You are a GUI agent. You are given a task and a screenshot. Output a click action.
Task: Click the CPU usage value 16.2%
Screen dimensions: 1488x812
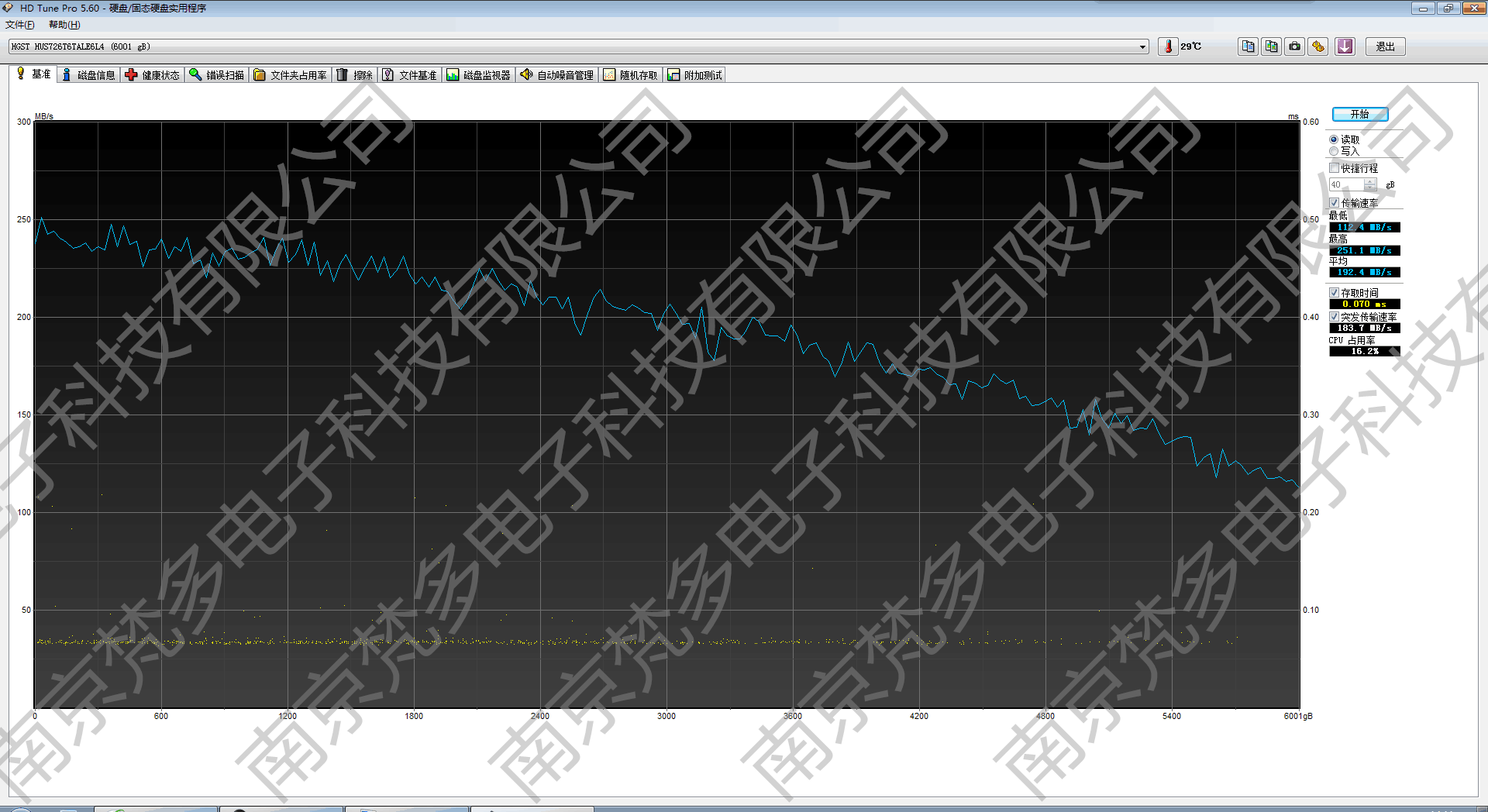(x=1365, y=351)
